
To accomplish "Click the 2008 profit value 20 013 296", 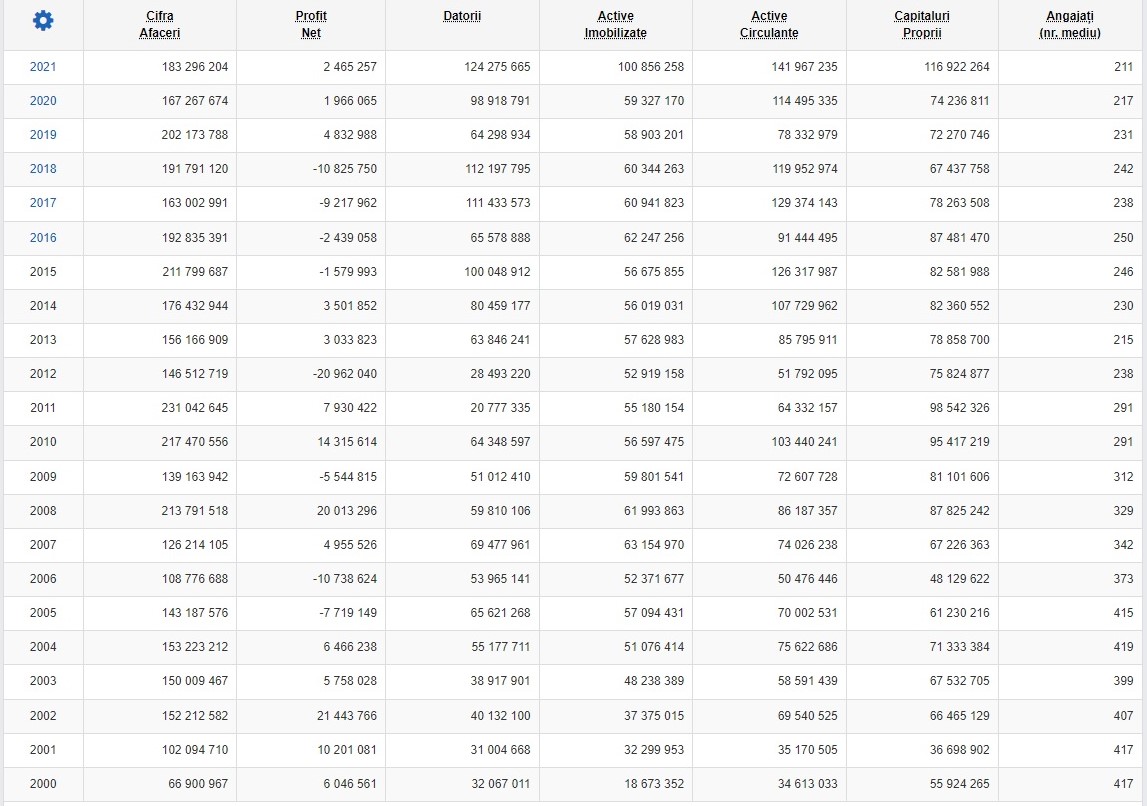I will 347,511.
